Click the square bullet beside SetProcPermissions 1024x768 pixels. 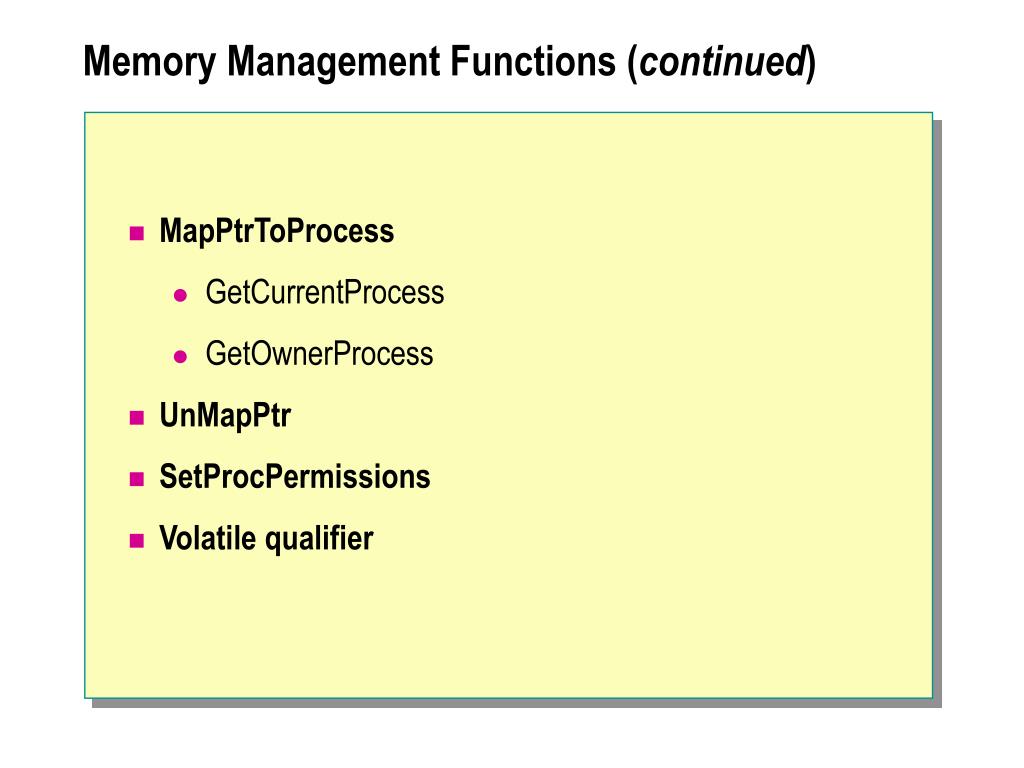tap(137, 479)
